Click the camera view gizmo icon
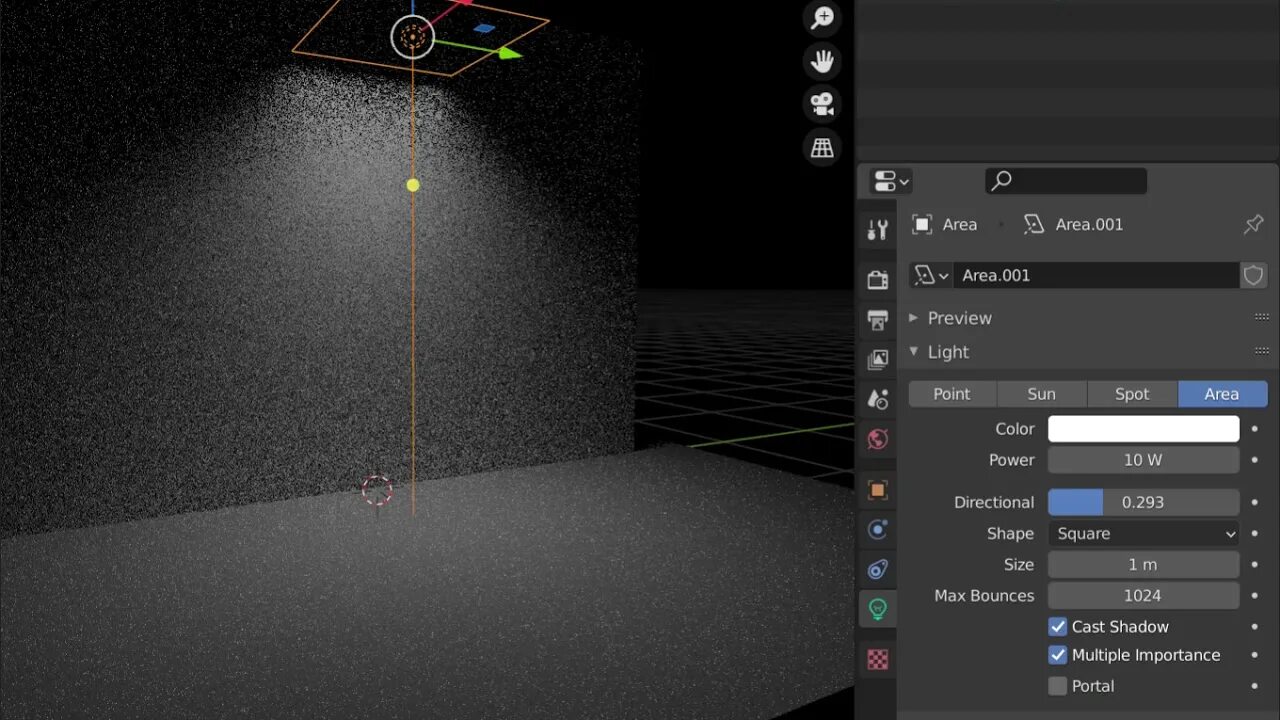Image resolution: width=1280 pixels, height=720 pixels. pos(821,104)
